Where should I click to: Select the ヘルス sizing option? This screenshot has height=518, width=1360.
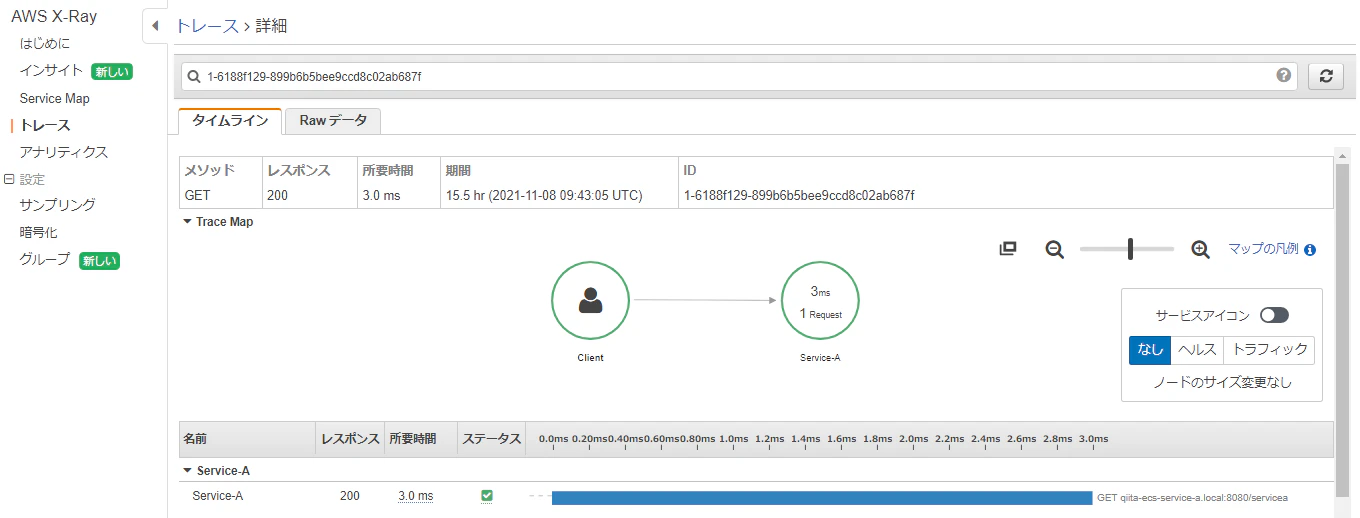[x=1197, y=350]
